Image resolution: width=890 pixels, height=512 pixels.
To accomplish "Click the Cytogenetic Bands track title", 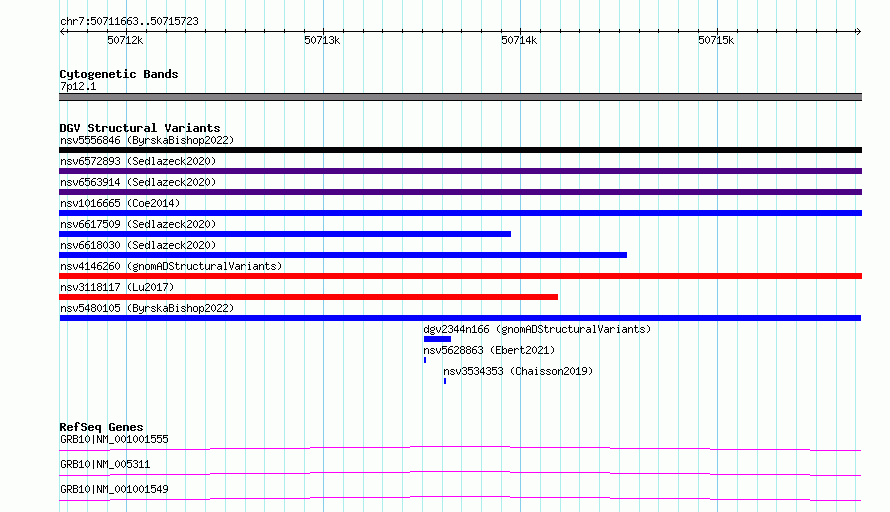I will point(119,74).
